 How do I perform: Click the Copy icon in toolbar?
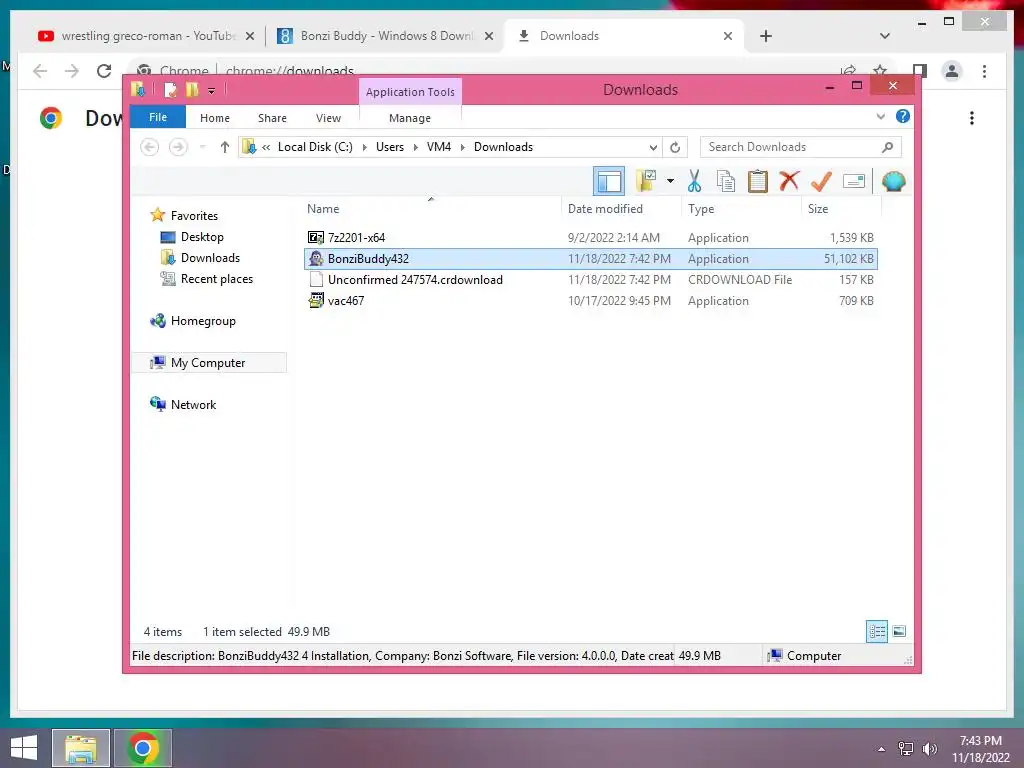(726, 181)
